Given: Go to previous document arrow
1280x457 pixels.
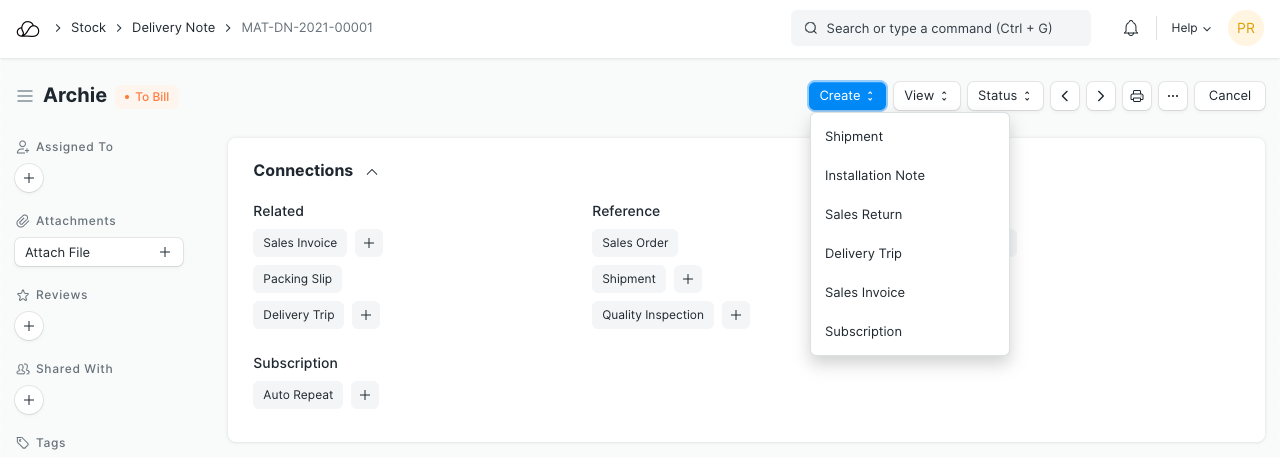Looking at the screenshot, I should pos(1065,96).
